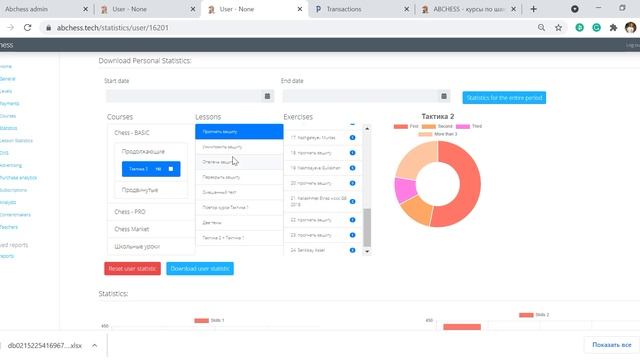Click exercises list scrollbar down arrow

[x=367, y=251]
